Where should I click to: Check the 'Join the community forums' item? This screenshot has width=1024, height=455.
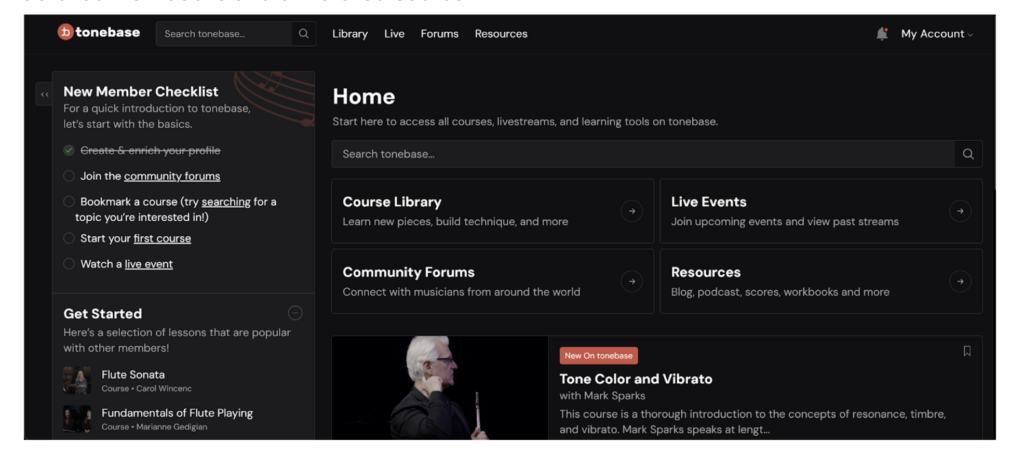(69, 176)
